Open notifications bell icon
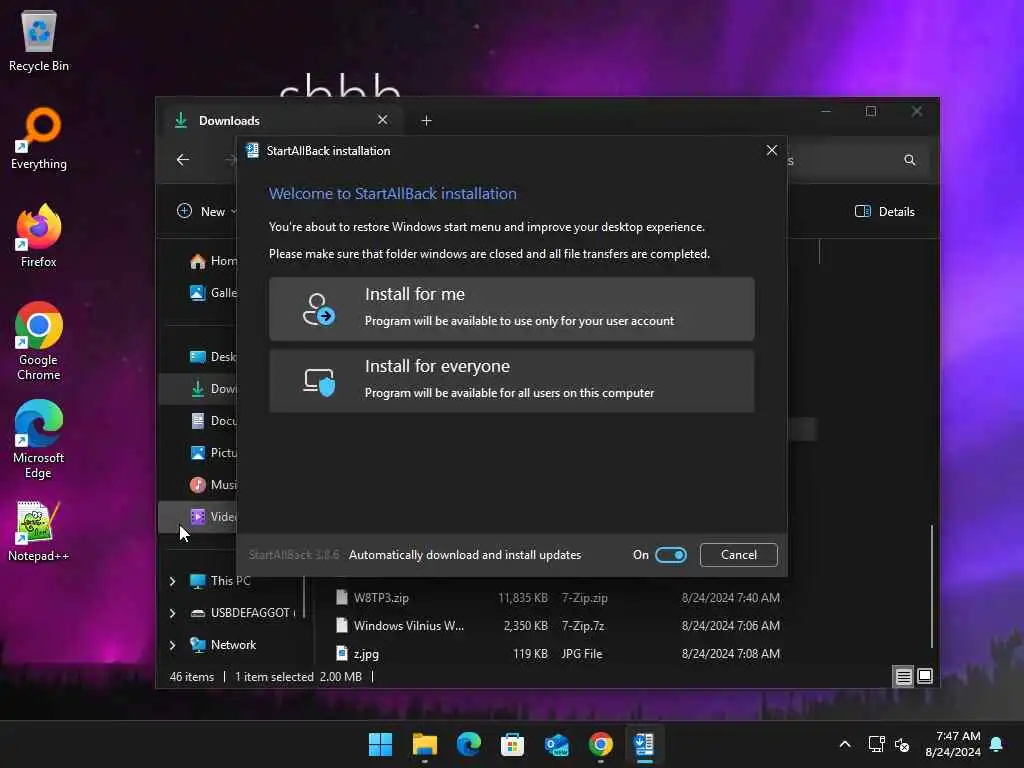 point(997,744)
